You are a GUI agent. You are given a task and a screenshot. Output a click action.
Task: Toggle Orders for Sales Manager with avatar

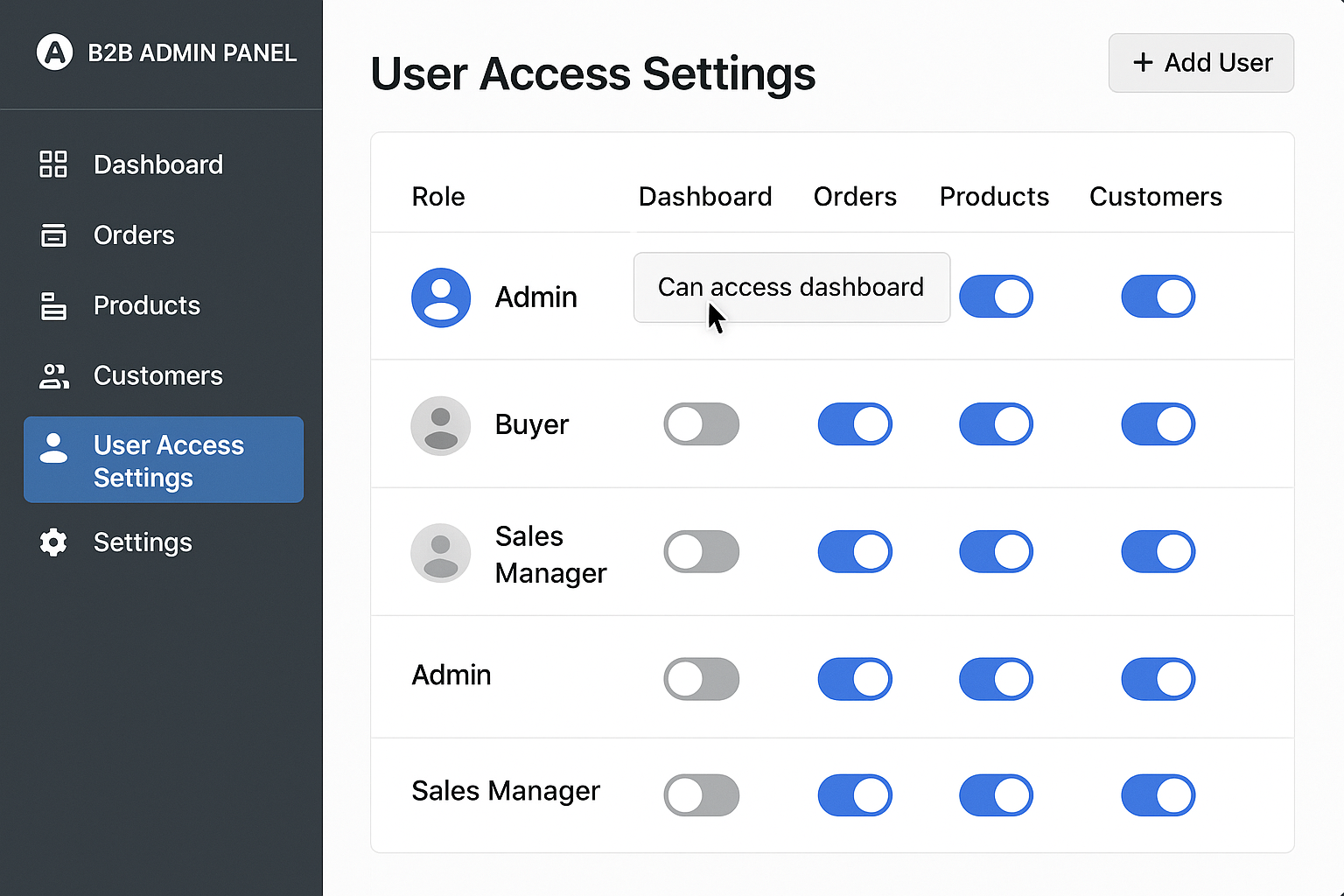[855, 552]
